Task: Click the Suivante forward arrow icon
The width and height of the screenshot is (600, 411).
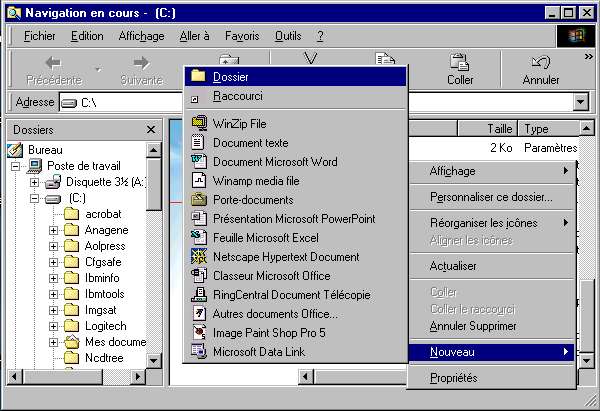Action: [x=140, y=62]
